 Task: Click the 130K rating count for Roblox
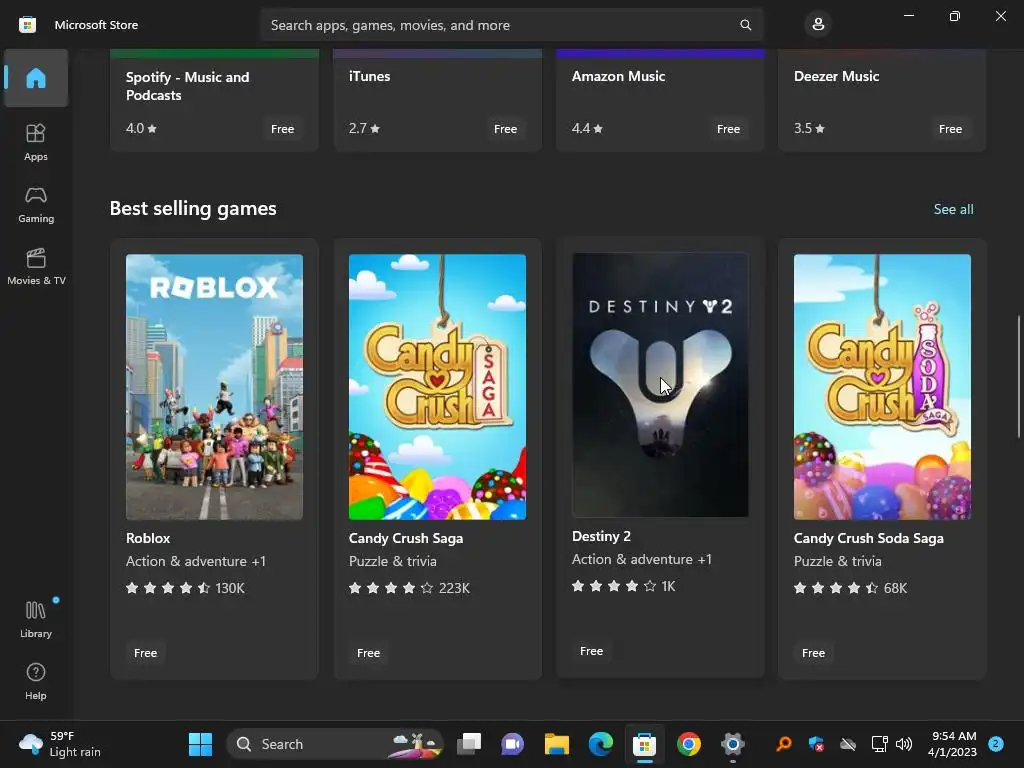[x=230, y=588]
